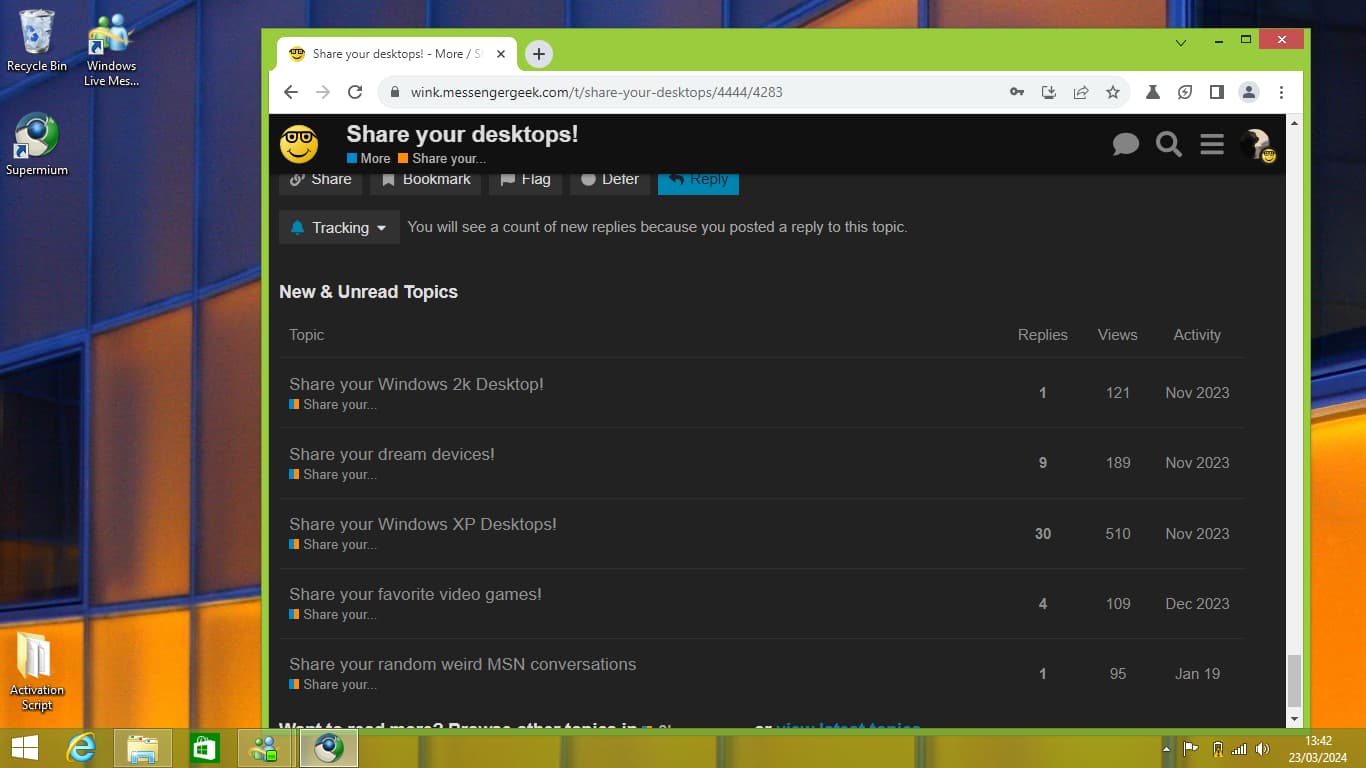The image size is (1366, 768).
Task: Open the forum chat bubble icon
Action: pyautogui.click(x=1125, y=144)
